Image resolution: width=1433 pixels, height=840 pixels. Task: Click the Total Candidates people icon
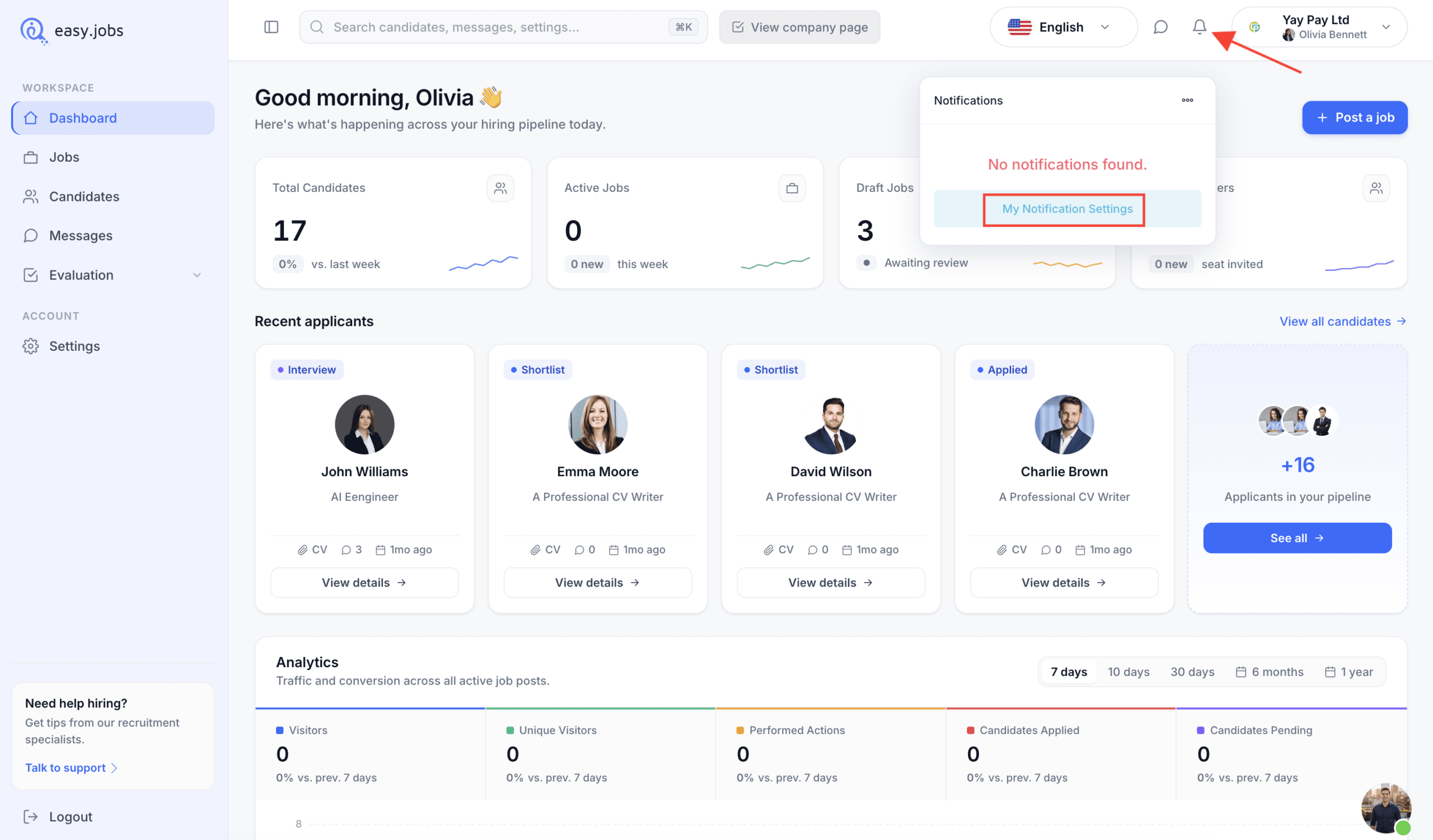[500, 188]
